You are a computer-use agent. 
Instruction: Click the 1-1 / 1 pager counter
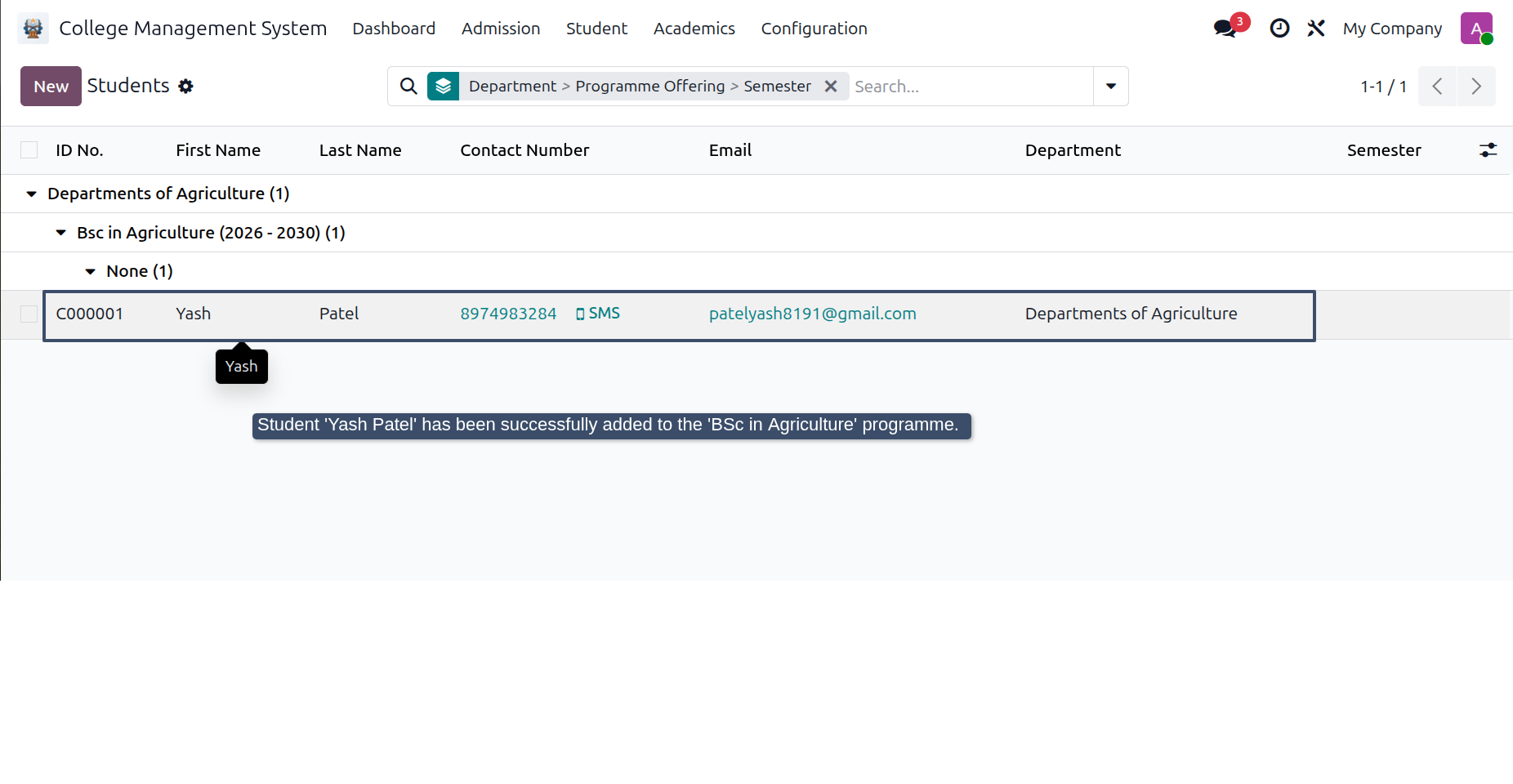pyautogui.click(x=1383, y=87)
